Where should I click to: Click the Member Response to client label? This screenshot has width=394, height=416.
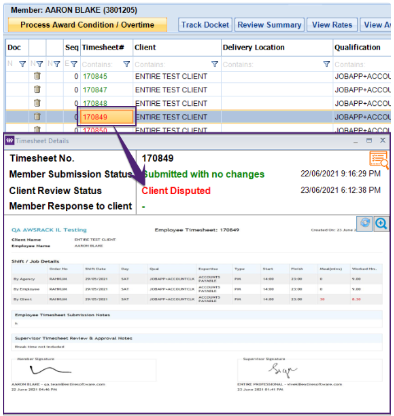point(71,206)
